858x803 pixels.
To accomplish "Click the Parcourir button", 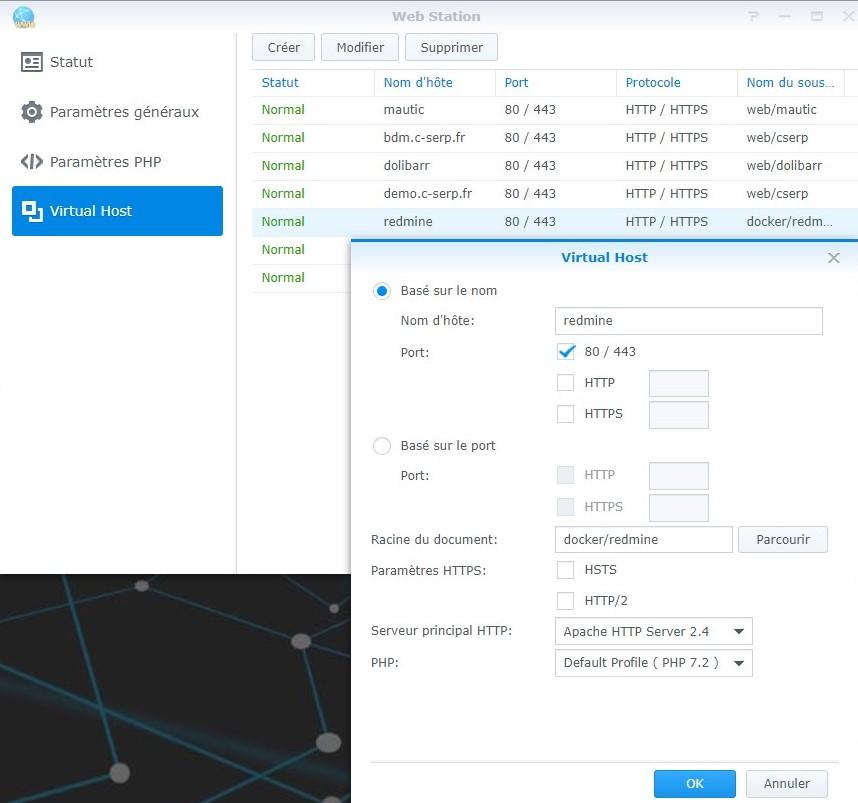I will [x=782, y=539].
